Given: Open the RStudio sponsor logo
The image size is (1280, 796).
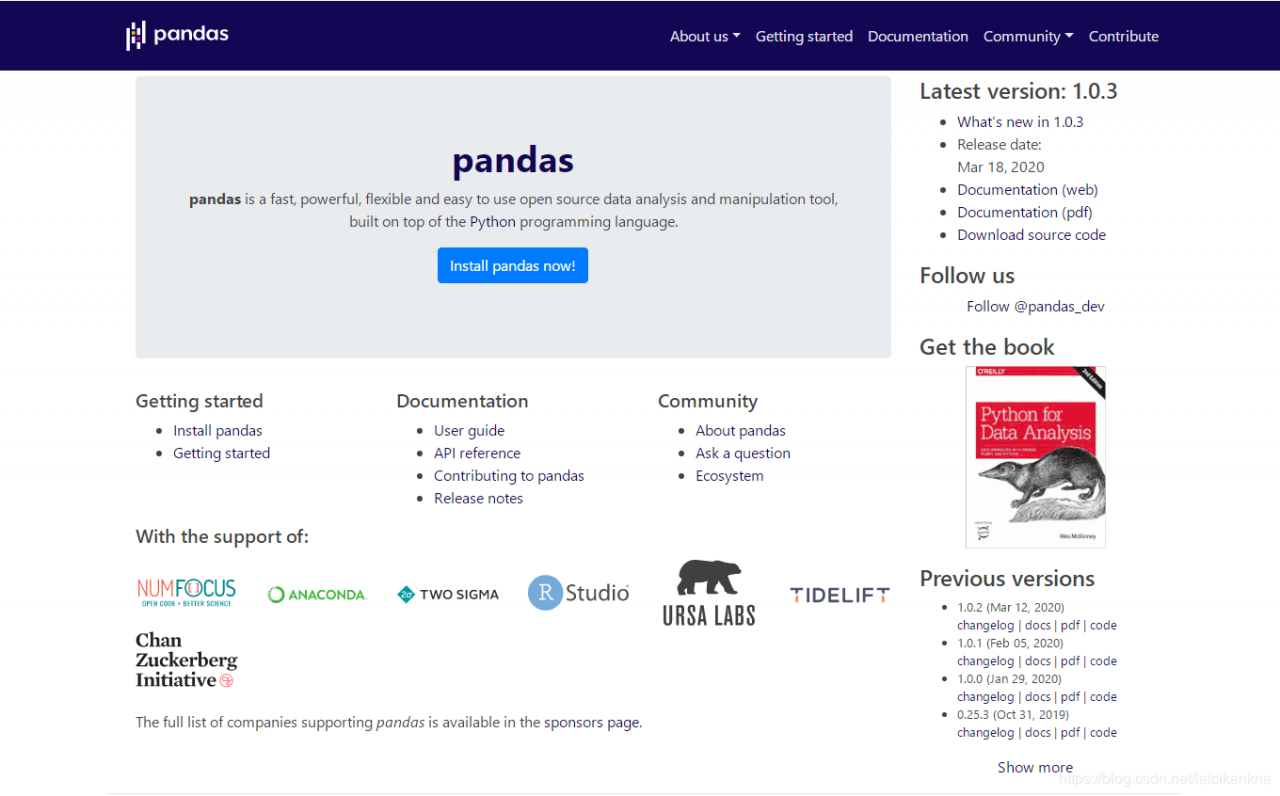Looking at the screenshot, I should (579, 593).
